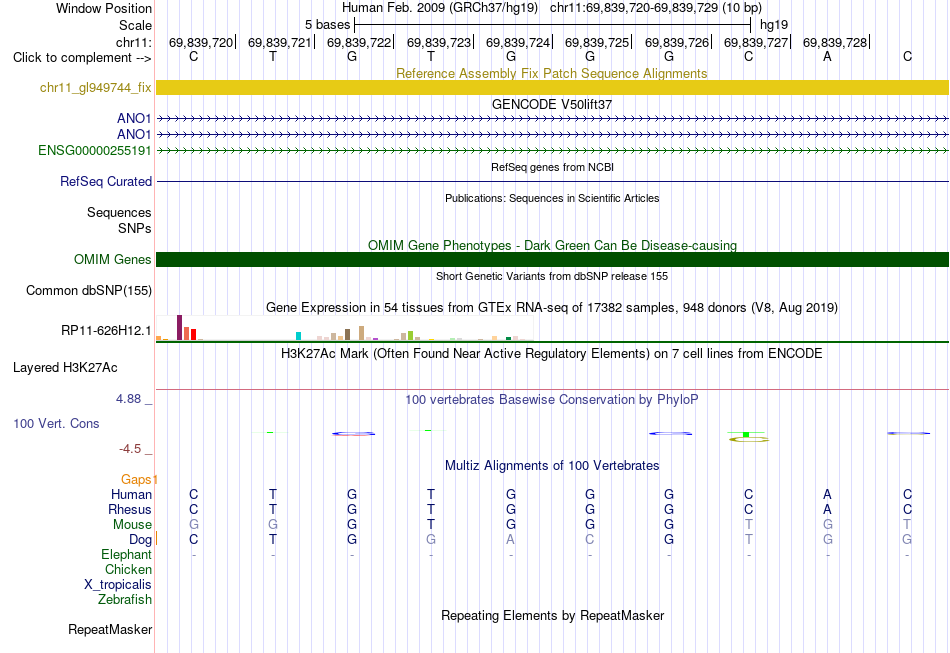Click the Mouse species label
This screenshot has width=950, height=653.
click(x=132, y=525)
